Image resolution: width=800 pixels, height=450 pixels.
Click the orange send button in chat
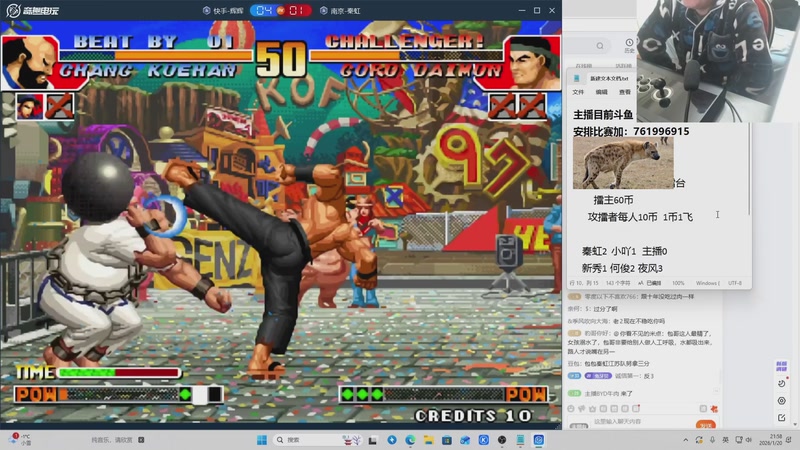(x=706, y=425)
